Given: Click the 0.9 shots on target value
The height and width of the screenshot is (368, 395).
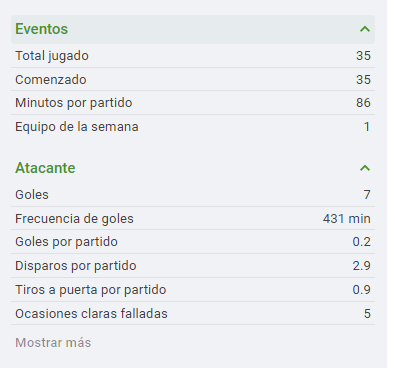Looking at the screenshot, I should [x=362, y=290].
